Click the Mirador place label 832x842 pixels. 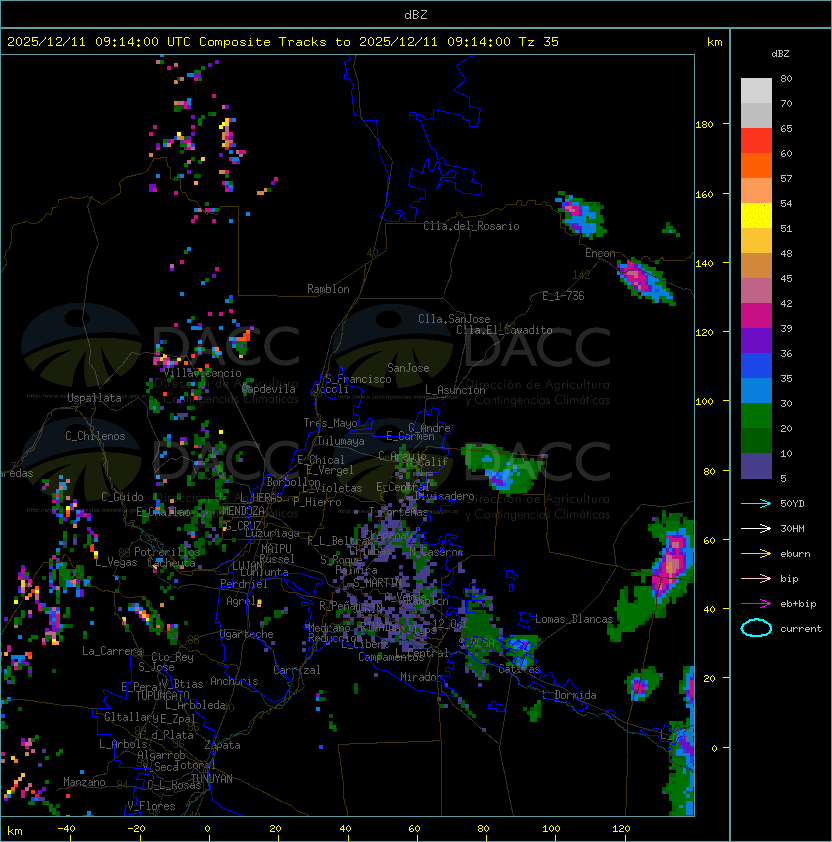click(421, 677)
